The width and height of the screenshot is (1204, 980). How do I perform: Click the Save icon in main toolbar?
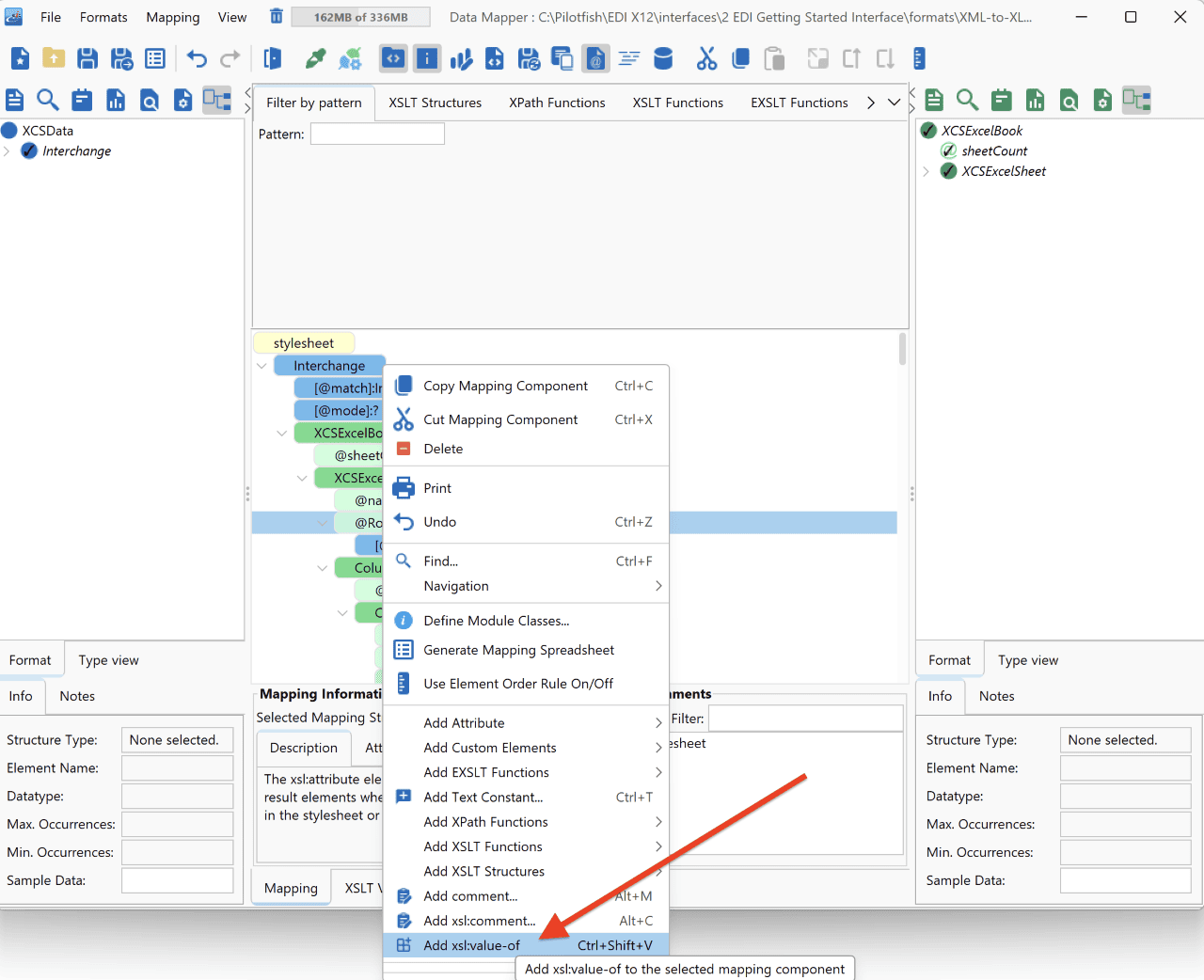coord(87,59)
